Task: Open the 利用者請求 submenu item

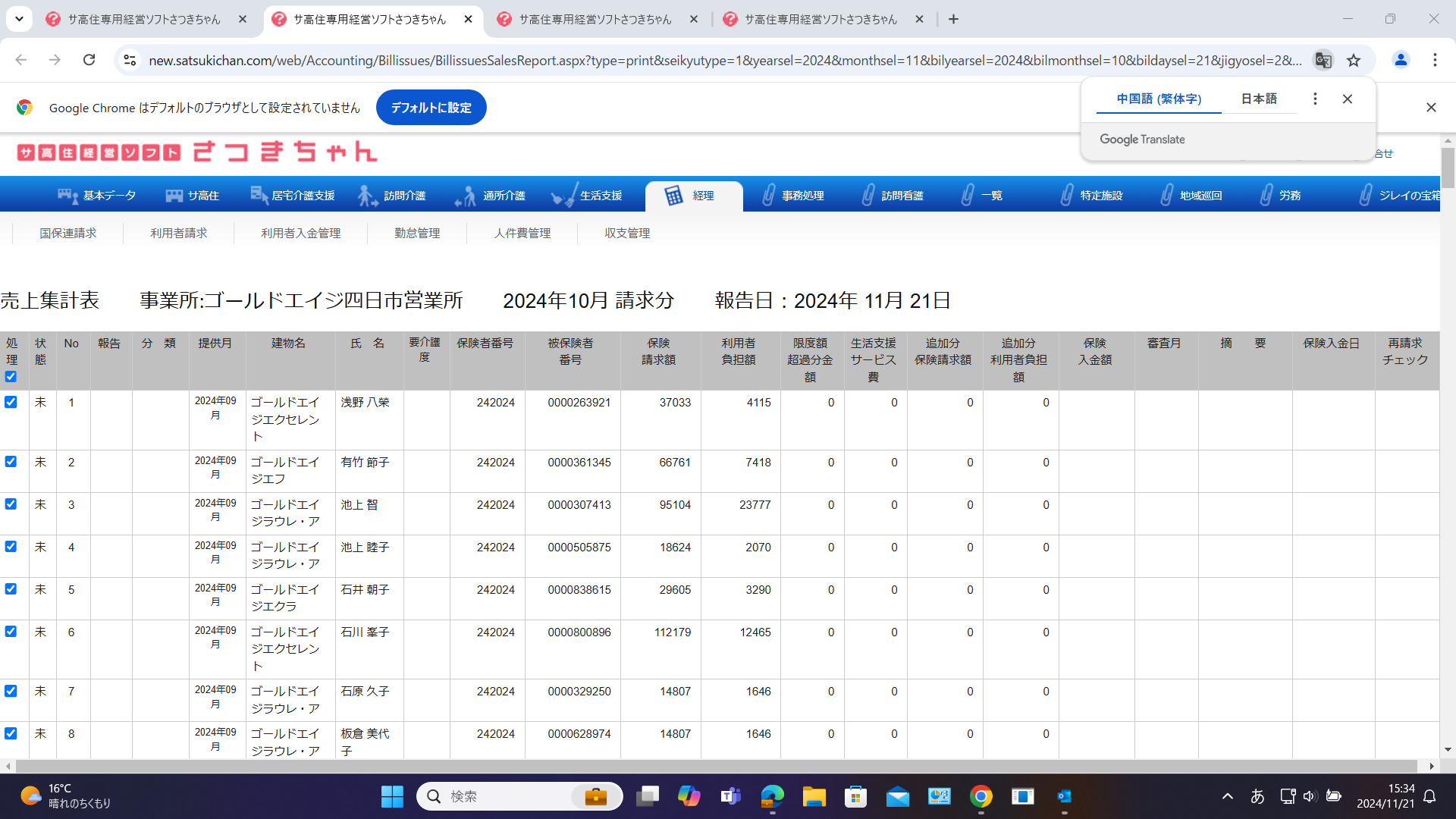Action: [178, 233]
